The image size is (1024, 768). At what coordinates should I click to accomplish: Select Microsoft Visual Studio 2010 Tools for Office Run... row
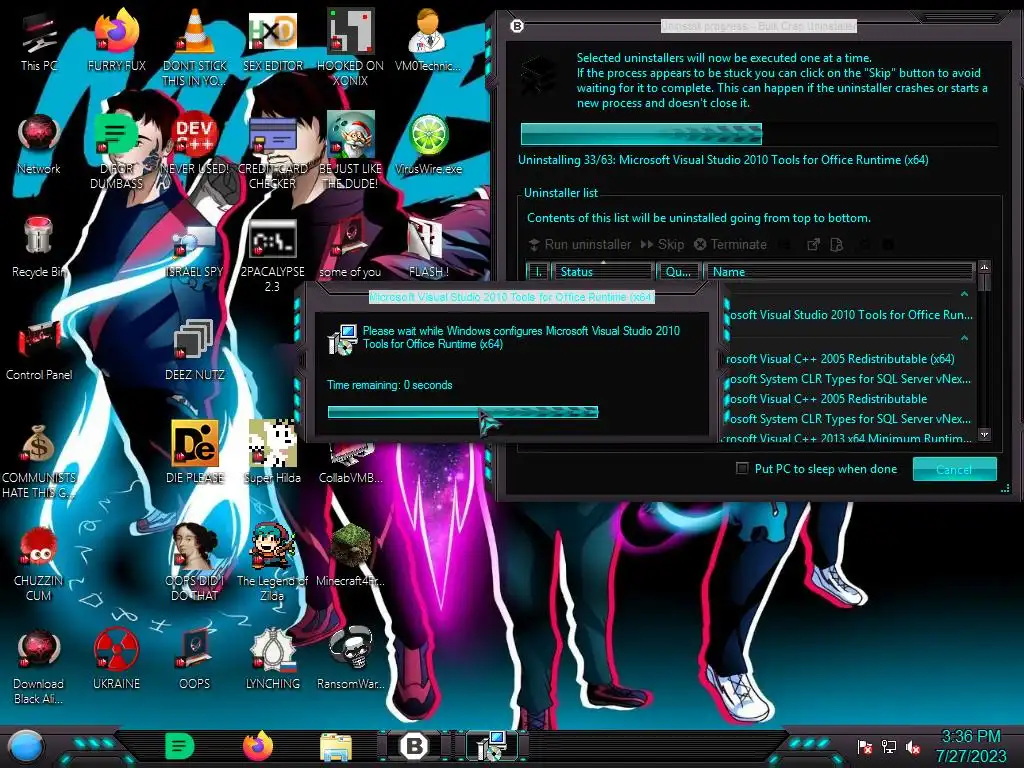click(x=848, y=315)
